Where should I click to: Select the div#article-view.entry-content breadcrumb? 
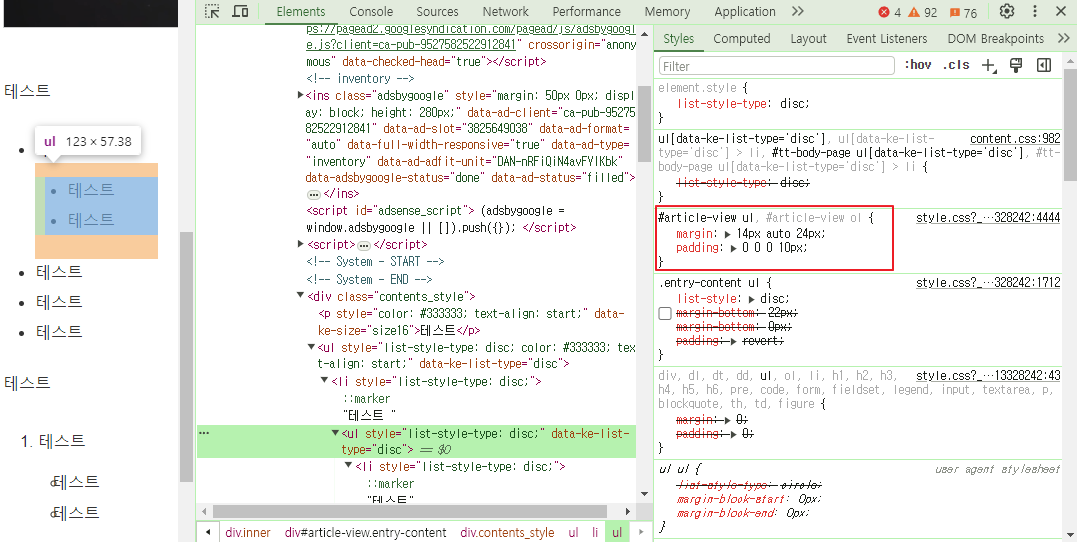pos(365,532)
